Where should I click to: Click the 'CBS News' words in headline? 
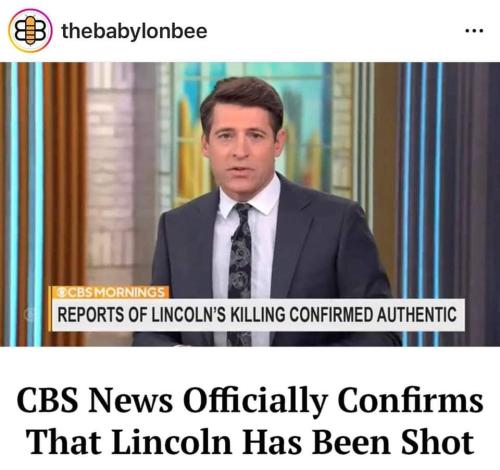click(95, 401)
